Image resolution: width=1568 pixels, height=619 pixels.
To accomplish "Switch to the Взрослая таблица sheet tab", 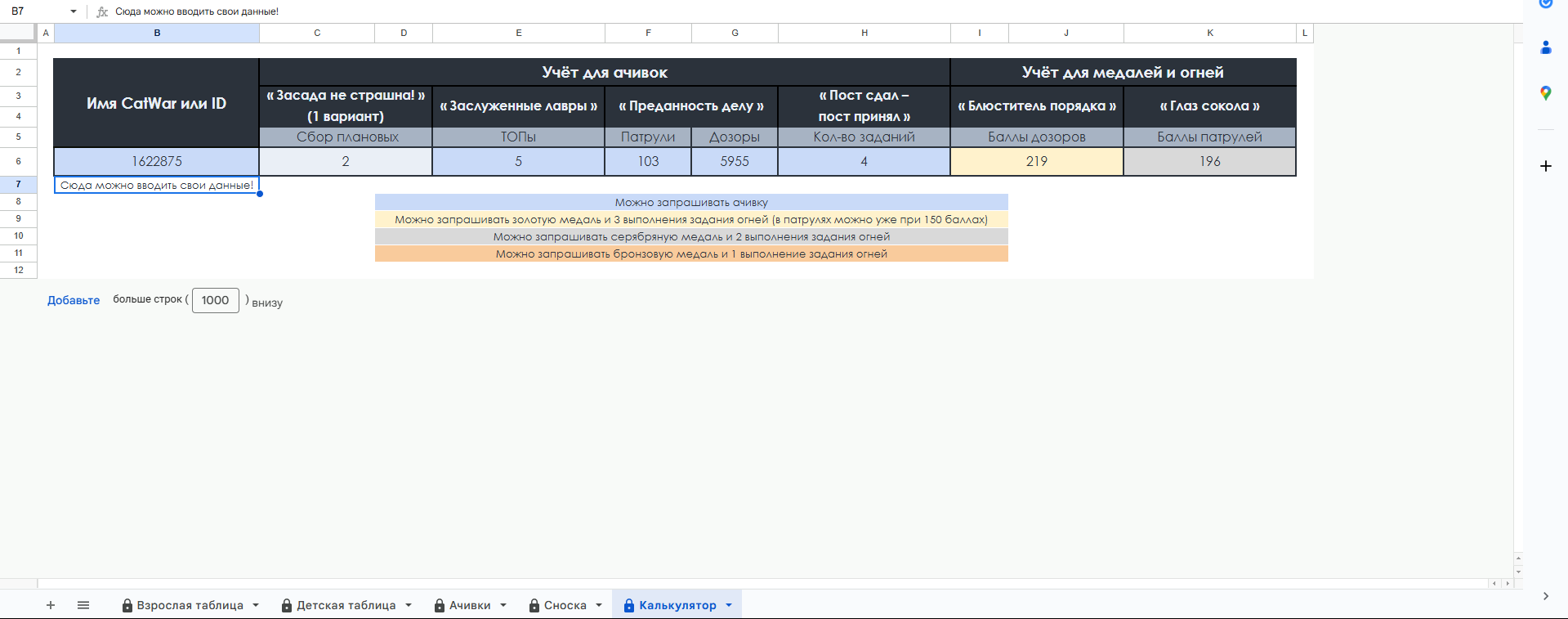I will (190, 605).
